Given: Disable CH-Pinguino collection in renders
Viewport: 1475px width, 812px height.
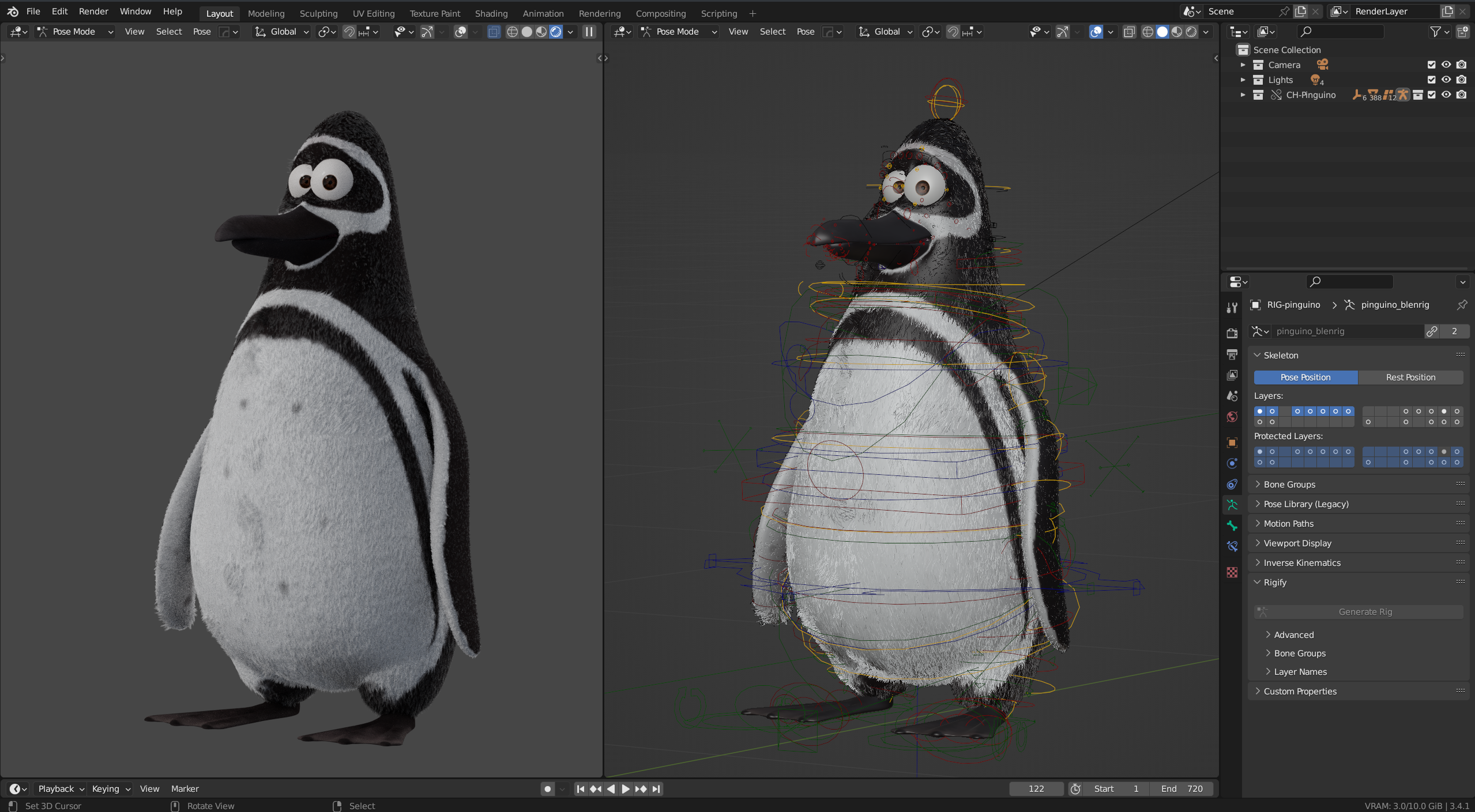Looking at the screenshot, I should (1461, 95).
